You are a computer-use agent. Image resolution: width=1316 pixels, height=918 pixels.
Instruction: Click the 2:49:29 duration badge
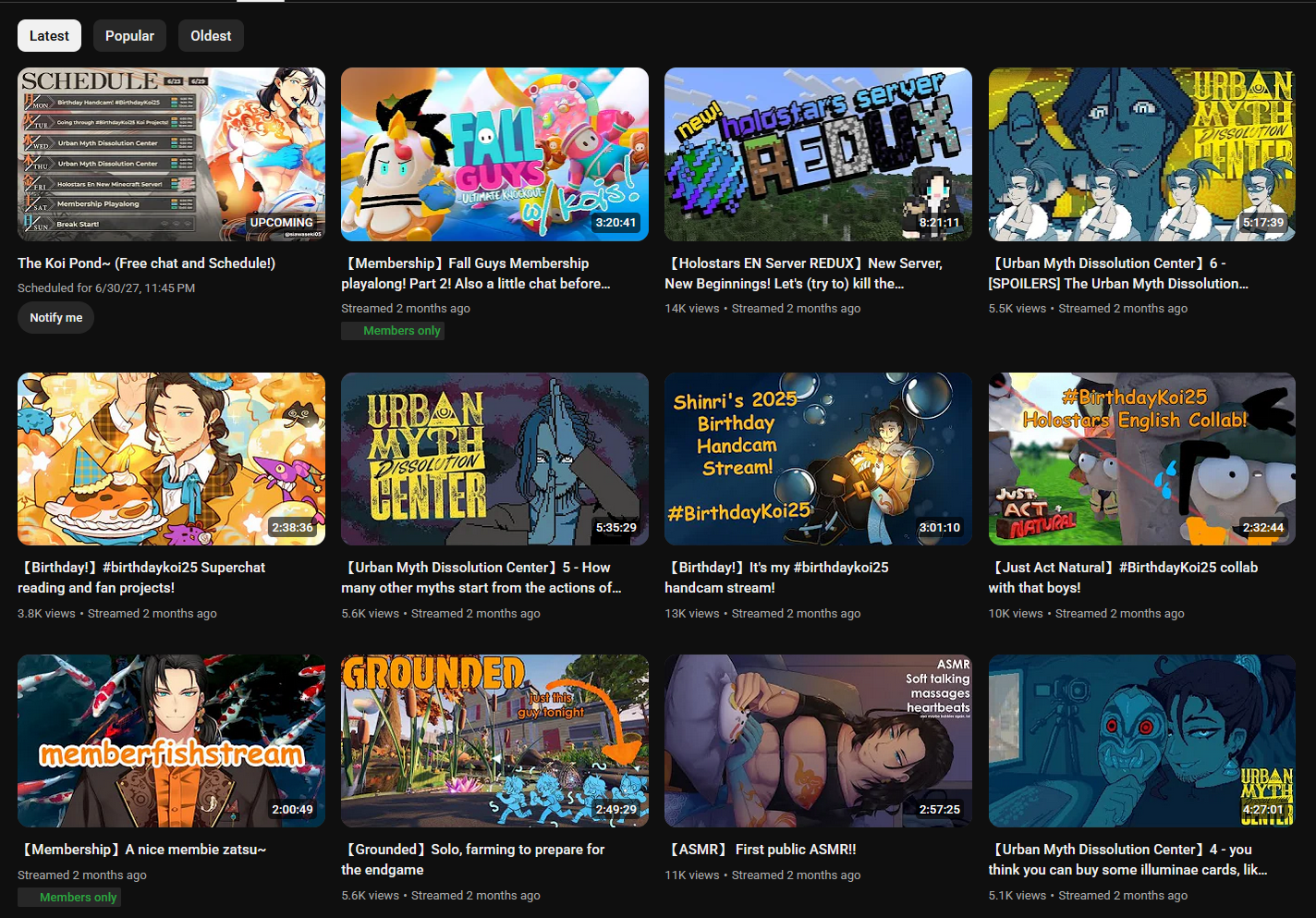[x=615, y=810]
